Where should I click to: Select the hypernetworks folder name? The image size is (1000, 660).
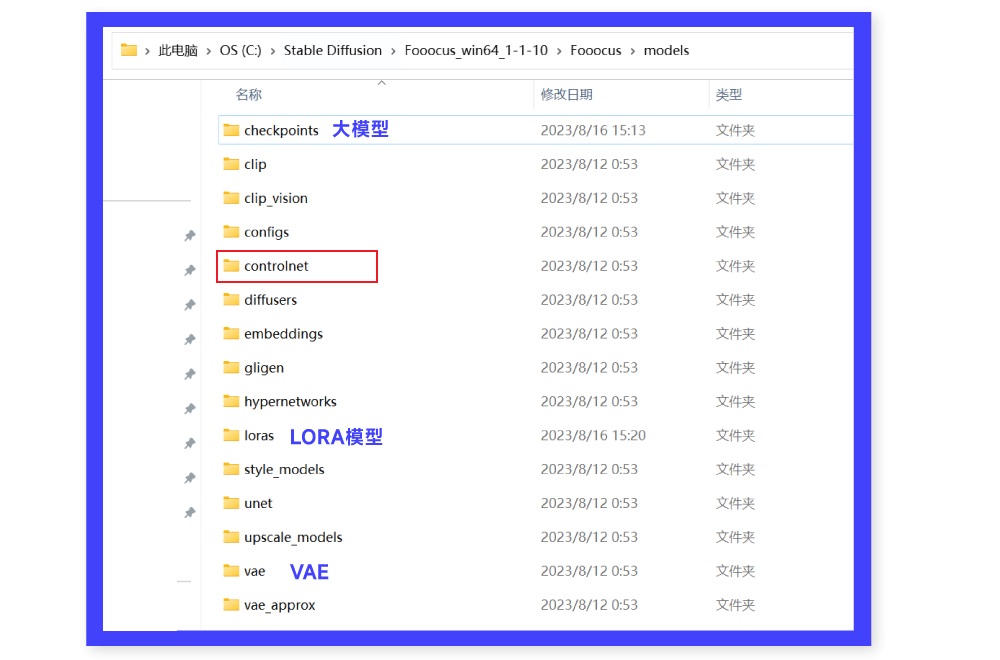[x=290, y=402]
